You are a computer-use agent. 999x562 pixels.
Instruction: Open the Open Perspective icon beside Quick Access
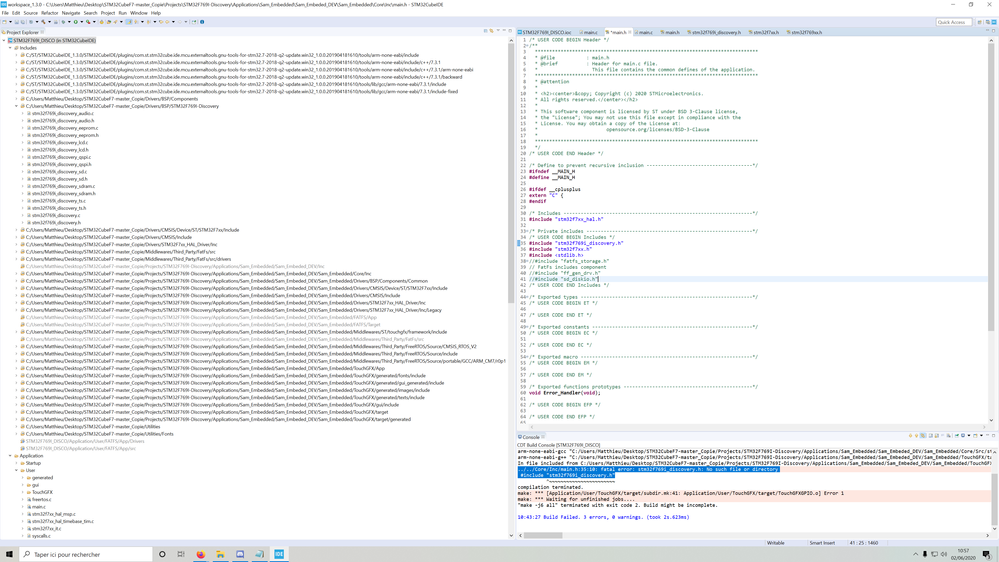pyautogui.click(x=979, y=21)
